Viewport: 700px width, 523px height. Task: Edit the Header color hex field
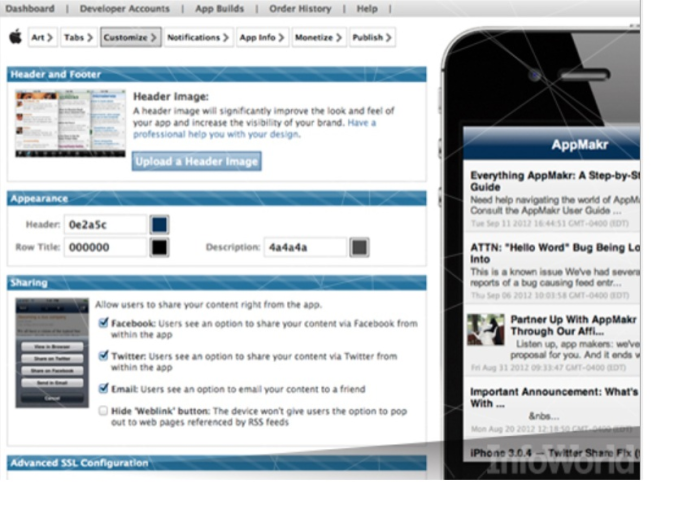point(105,224)
